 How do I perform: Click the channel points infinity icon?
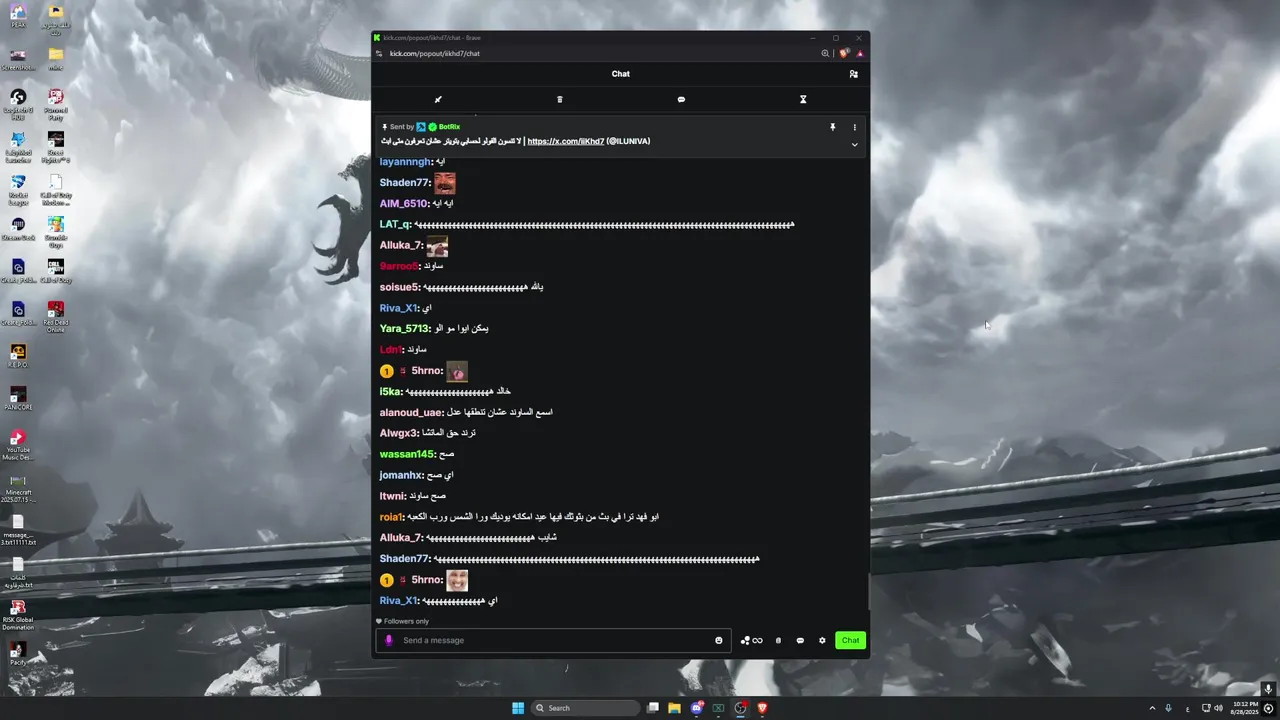[752, 640]
